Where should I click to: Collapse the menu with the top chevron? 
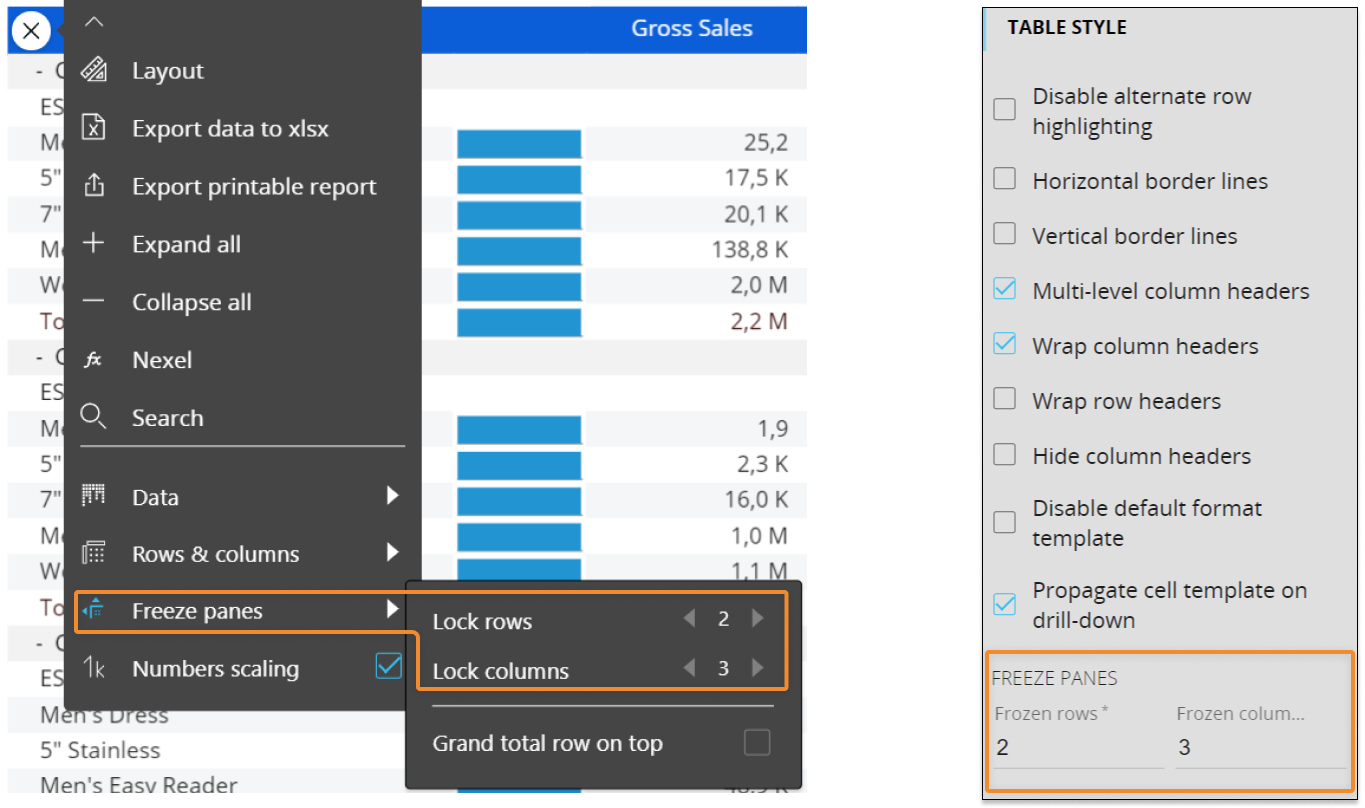pos(93,23)
